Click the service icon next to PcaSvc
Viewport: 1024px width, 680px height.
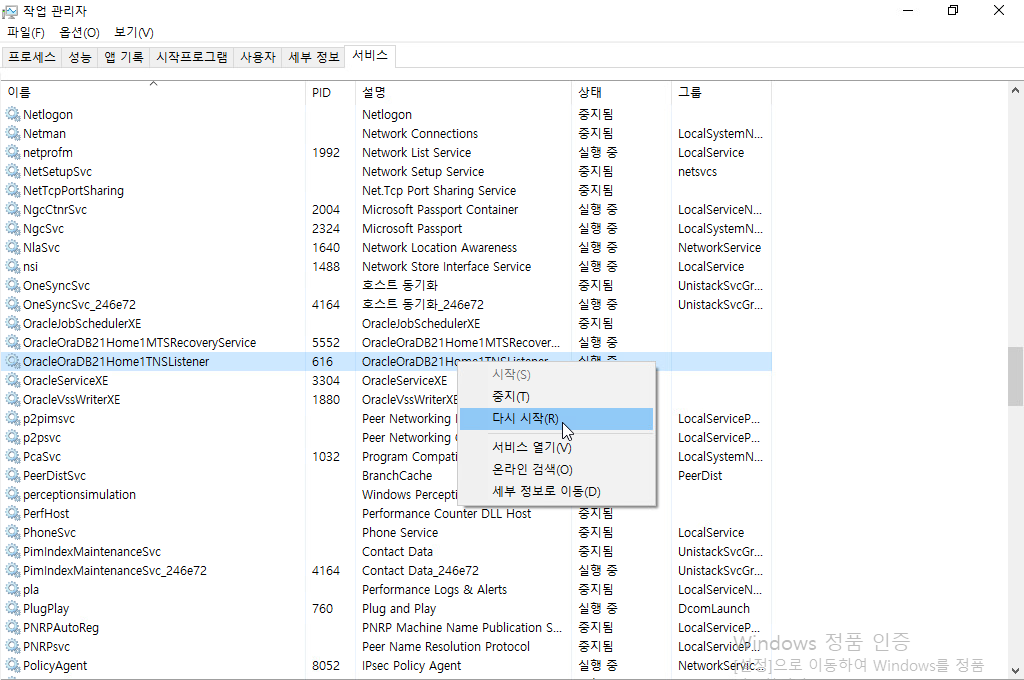(x=13, y=456)
